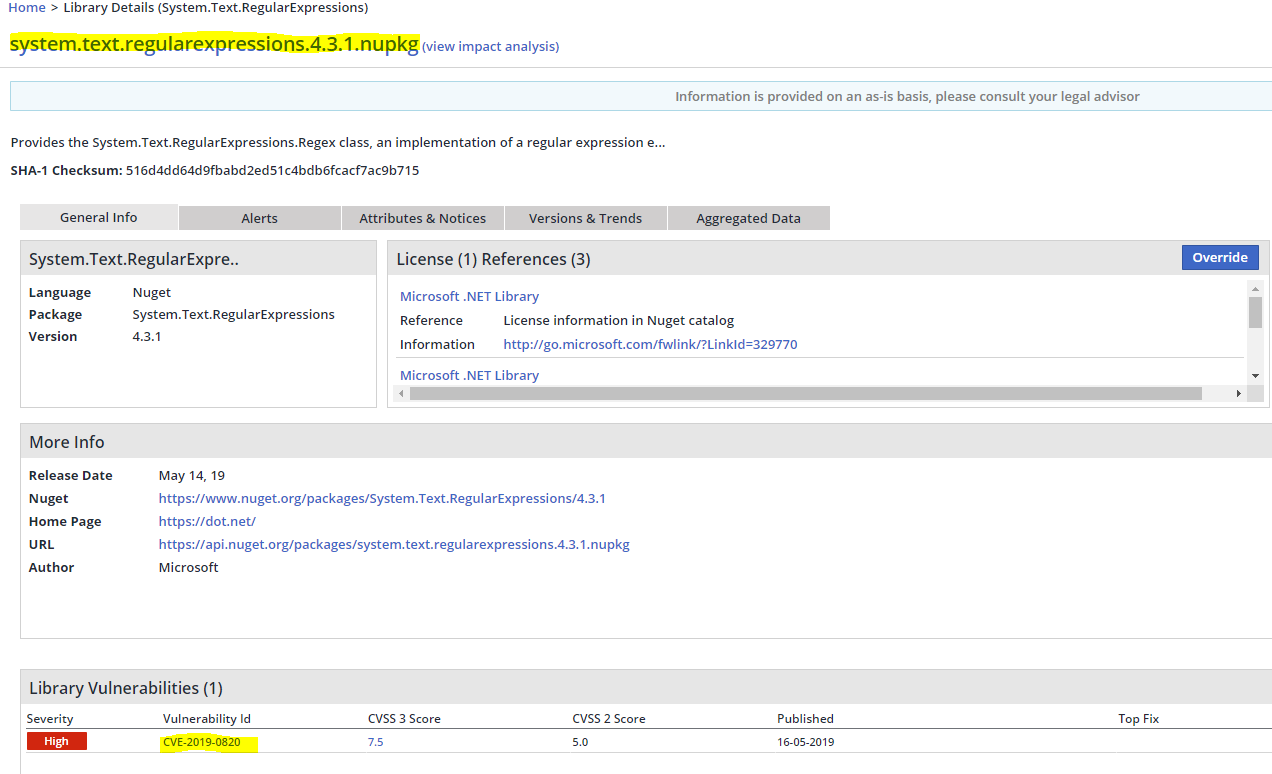Open the Alerts tab

[x=259, y=218]
